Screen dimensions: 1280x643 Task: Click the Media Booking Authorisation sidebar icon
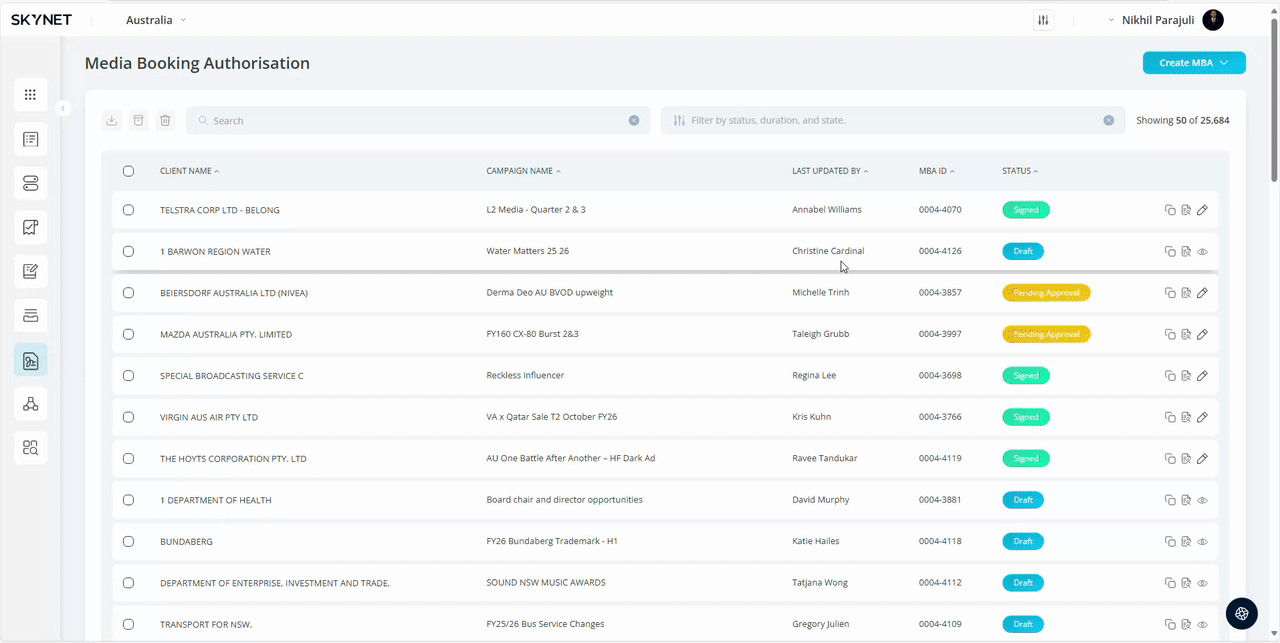pos(30,360)
